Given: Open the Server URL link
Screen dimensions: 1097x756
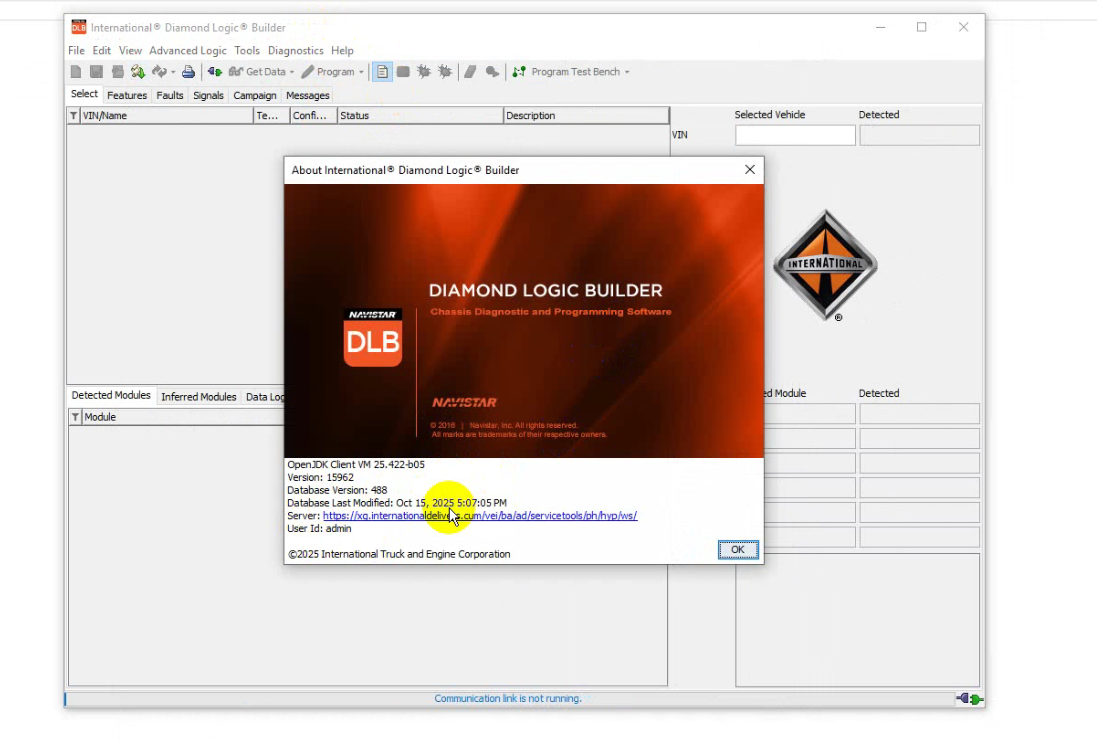Looking at the screenshot, I should (480, 516).
